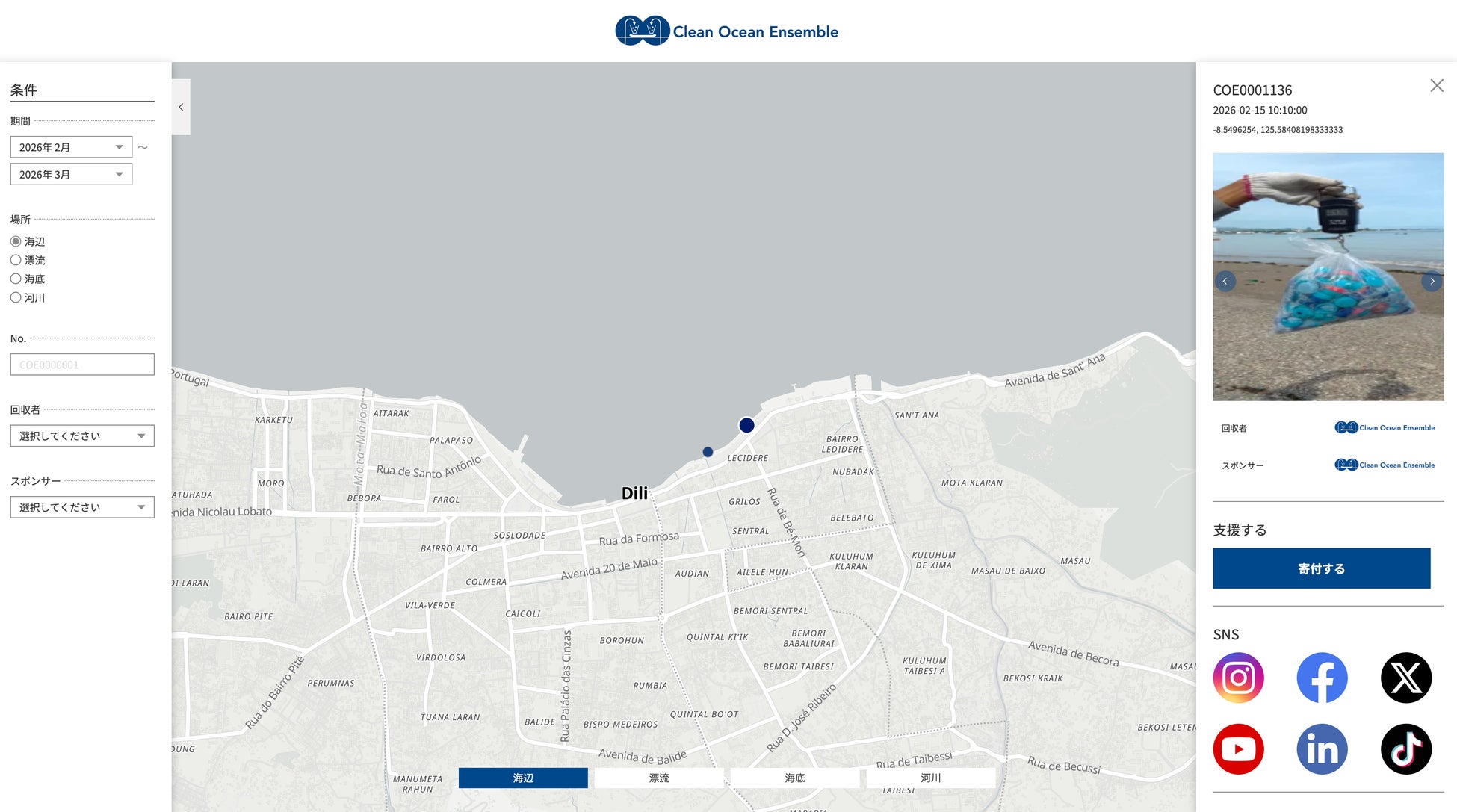Screen dimensions: 1457x812
Task: Open the LinkedIn SNS icon
Action: click(1322, 749)
